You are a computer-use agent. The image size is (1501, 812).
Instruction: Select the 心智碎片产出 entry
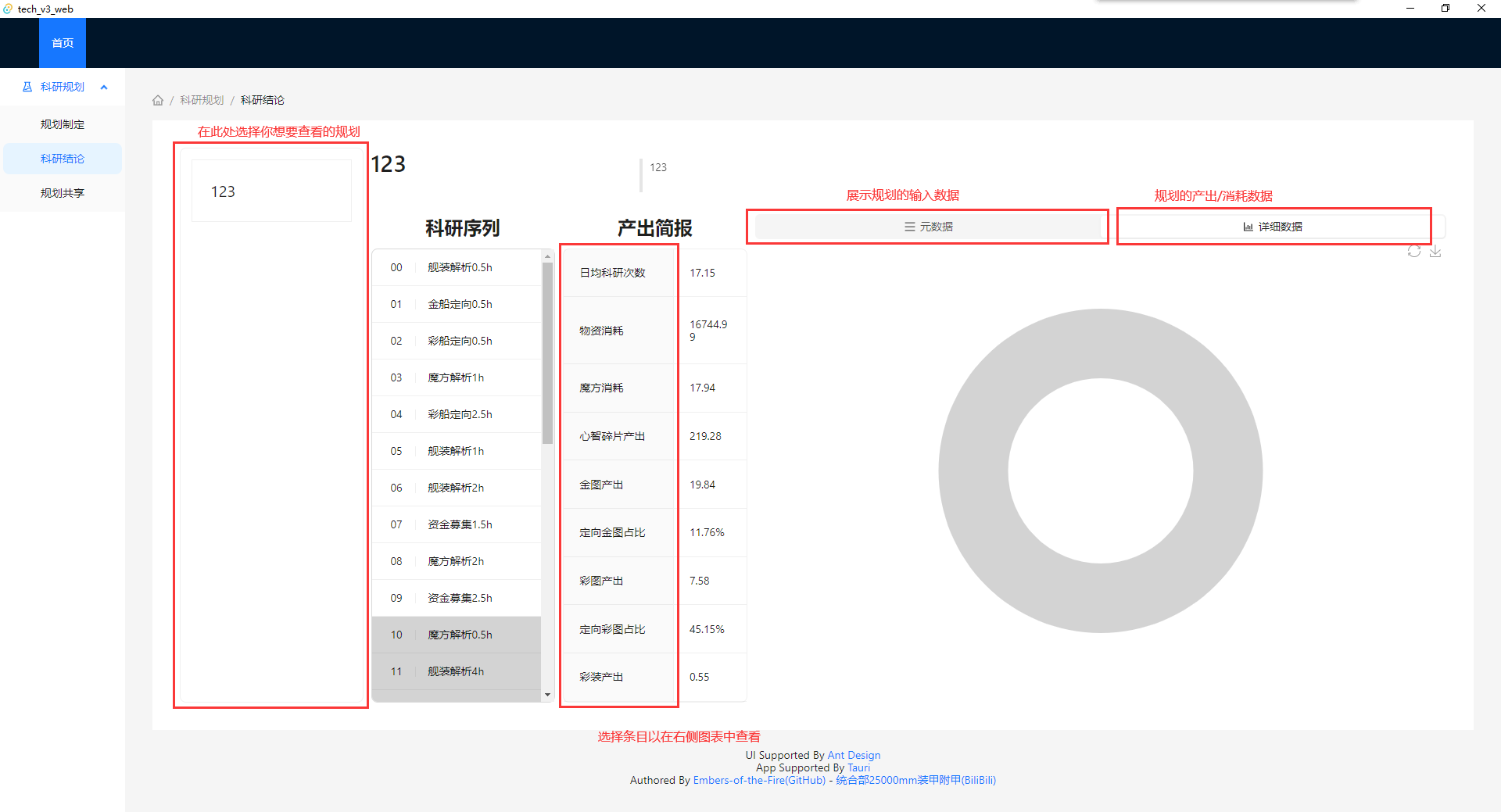coord(619,436)
